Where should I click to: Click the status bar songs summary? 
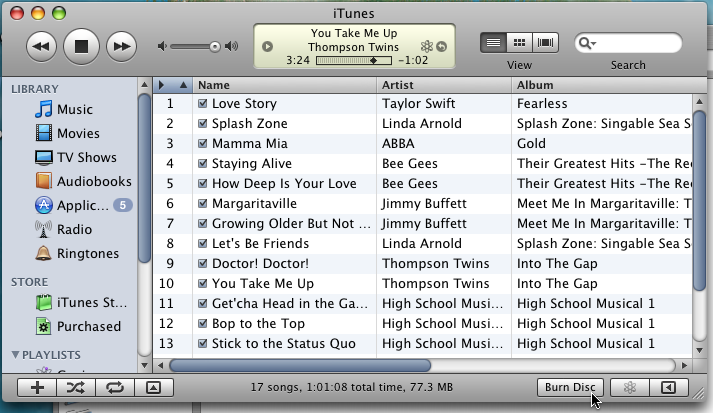coord(352,388)
